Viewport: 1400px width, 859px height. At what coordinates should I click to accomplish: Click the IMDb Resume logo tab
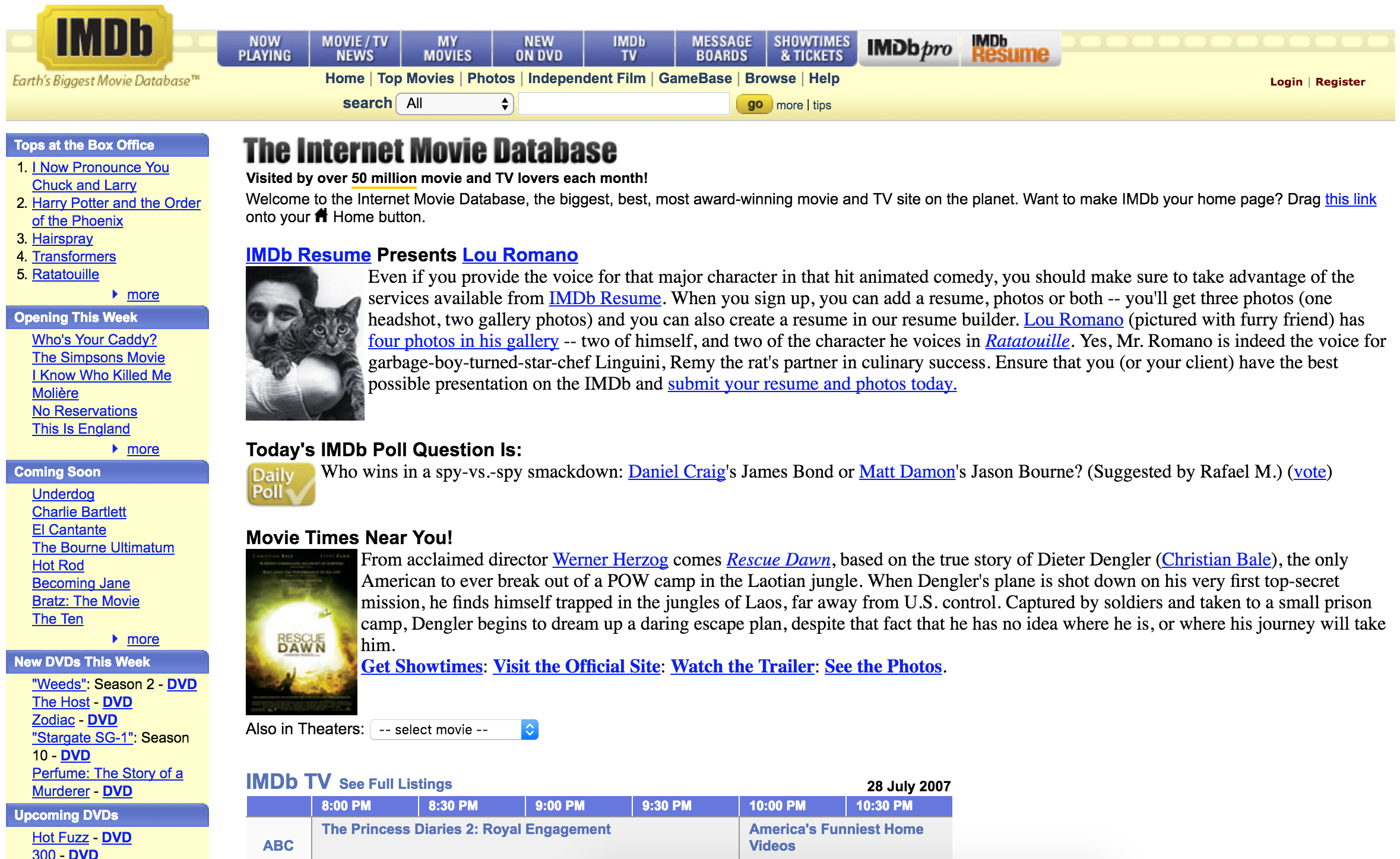[x=1010, y=49]
